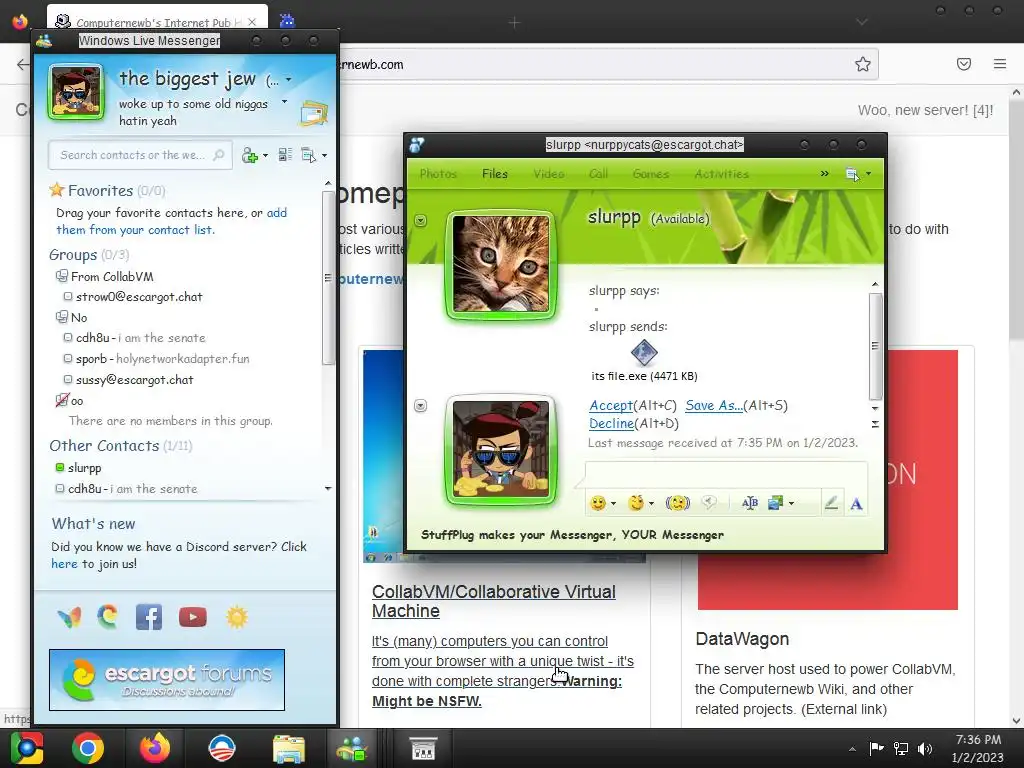1024x768 pixels.
Task: Decline the incoming file transfer
Action: coord(611,423)
